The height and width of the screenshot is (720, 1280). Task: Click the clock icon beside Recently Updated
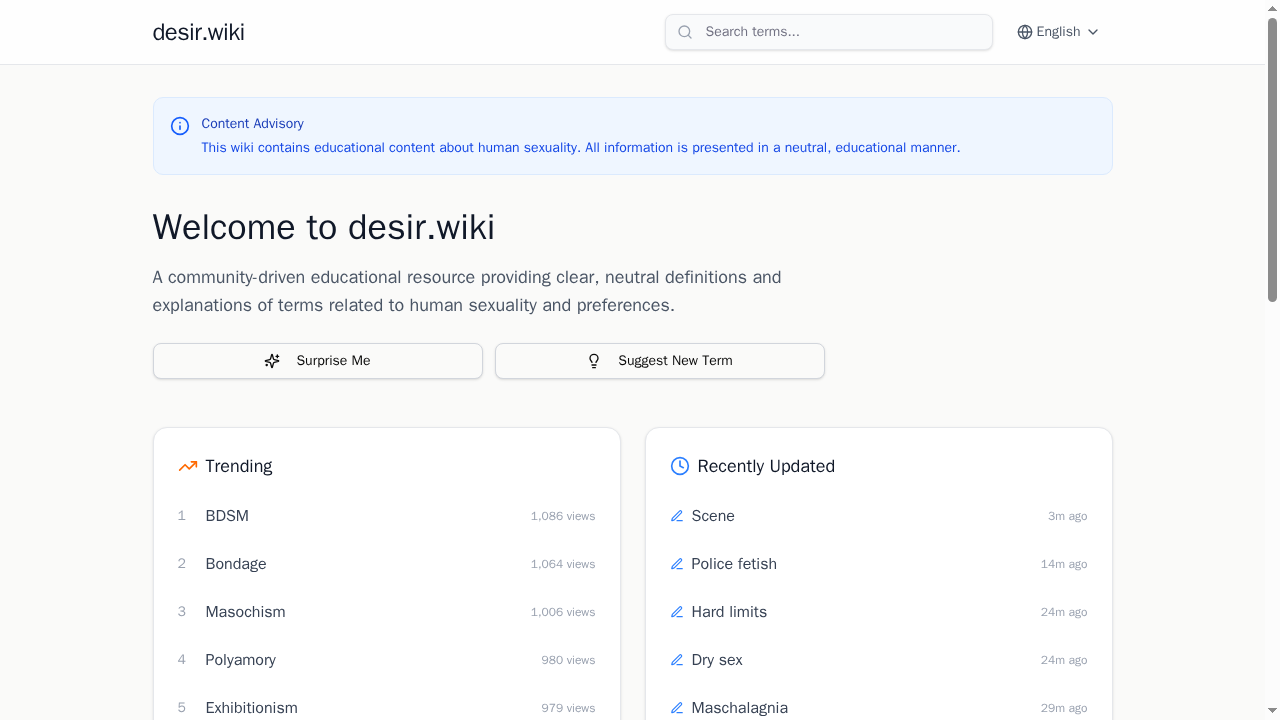tap(679, 466)
